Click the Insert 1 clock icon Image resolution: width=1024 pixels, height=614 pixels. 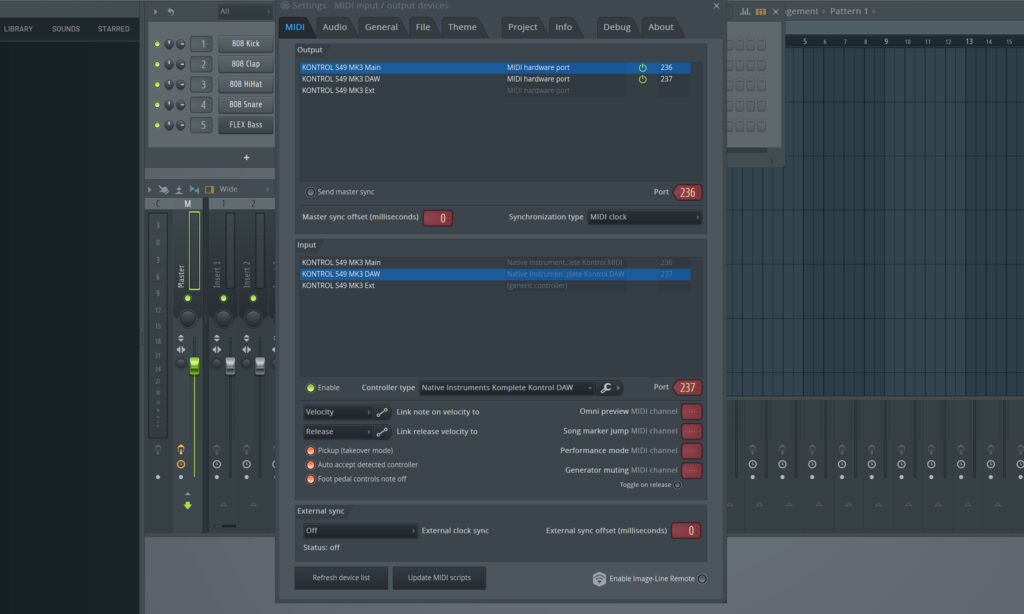(217, 464)
